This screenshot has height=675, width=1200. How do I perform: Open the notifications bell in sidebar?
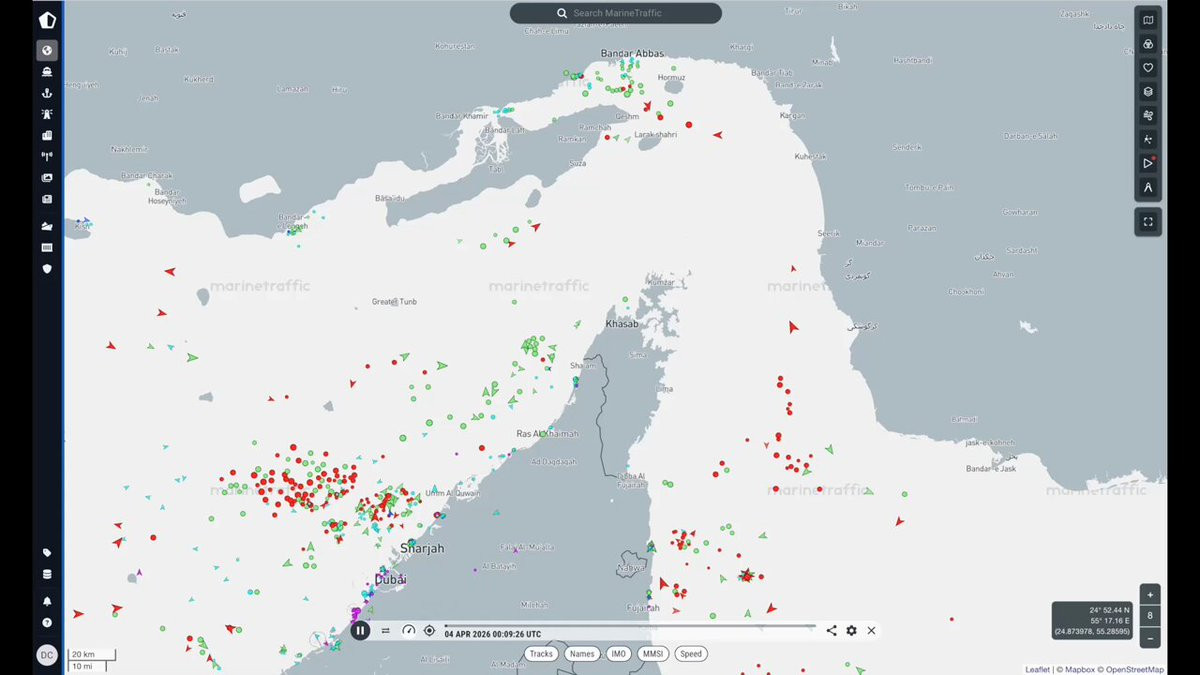[47, 601]
